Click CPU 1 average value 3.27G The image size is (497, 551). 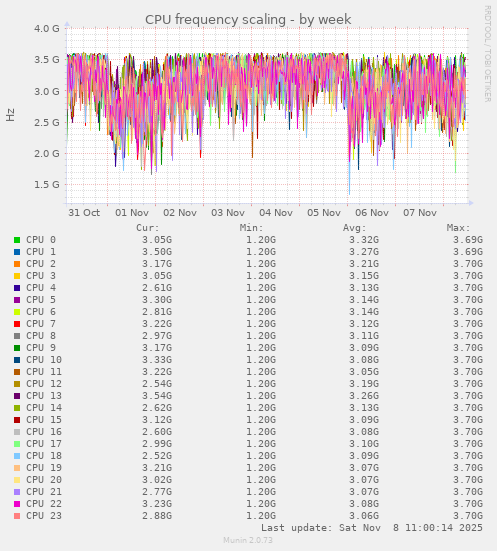click(x=364, y=252)
